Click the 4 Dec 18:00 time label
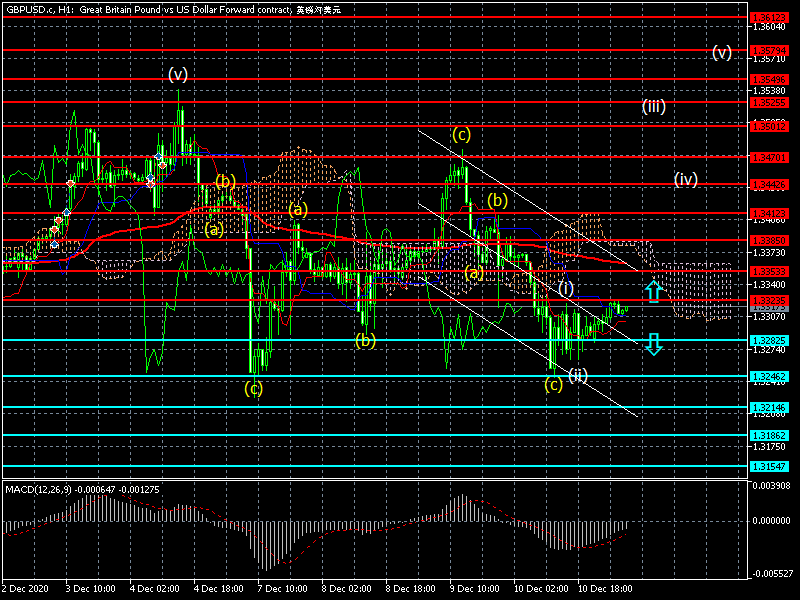This screenshot has width=800, height=600. point(219,589)
